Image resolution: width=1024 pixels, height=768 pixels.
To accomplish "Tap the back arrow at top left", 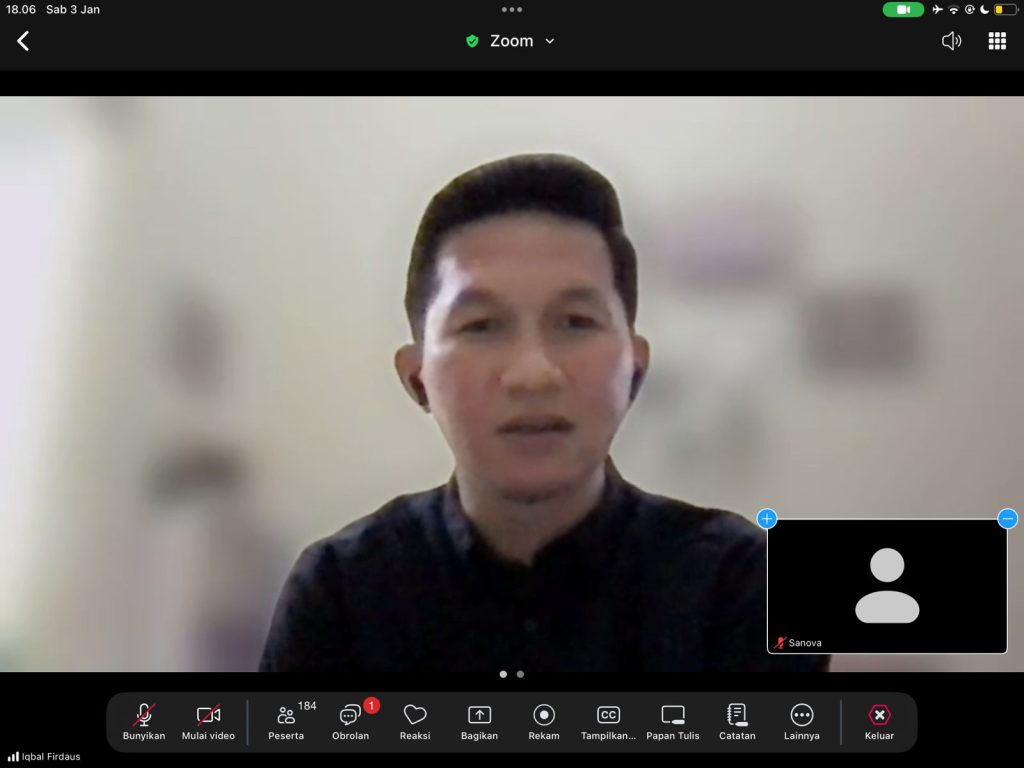I will click(x=23, y=41).
